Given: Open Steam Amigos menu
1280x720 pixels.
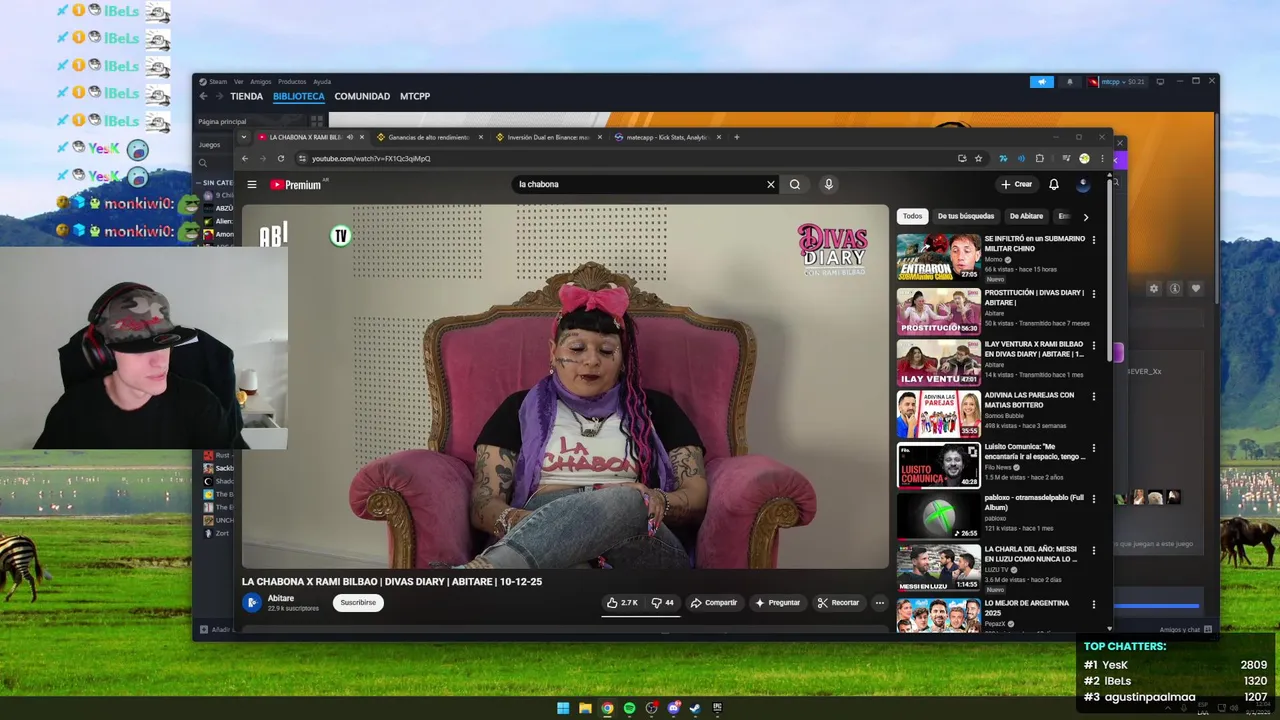Looking at the screenshot, I should 261,82.
